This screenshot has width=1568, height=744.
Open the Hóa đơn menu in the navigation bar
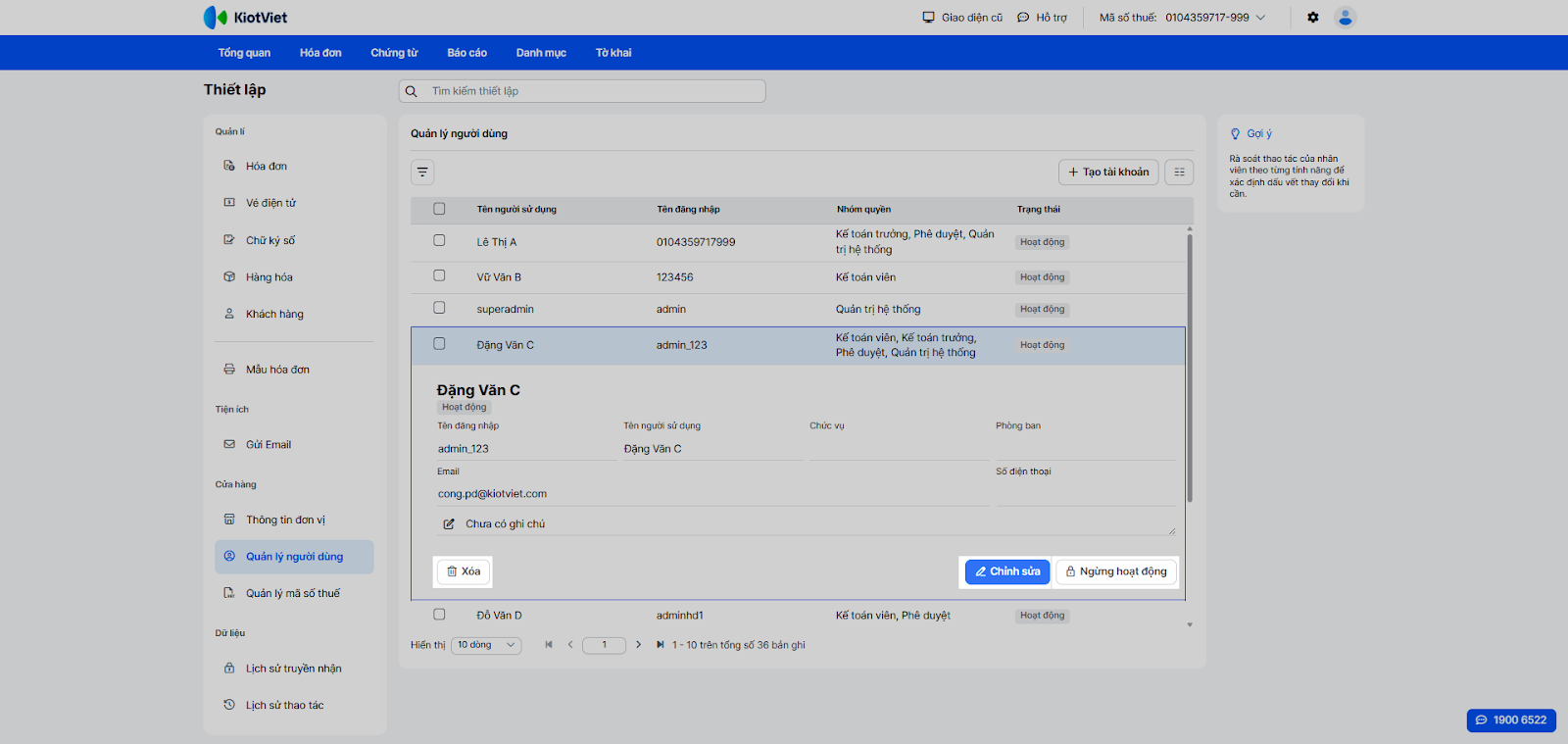(320, 53)
